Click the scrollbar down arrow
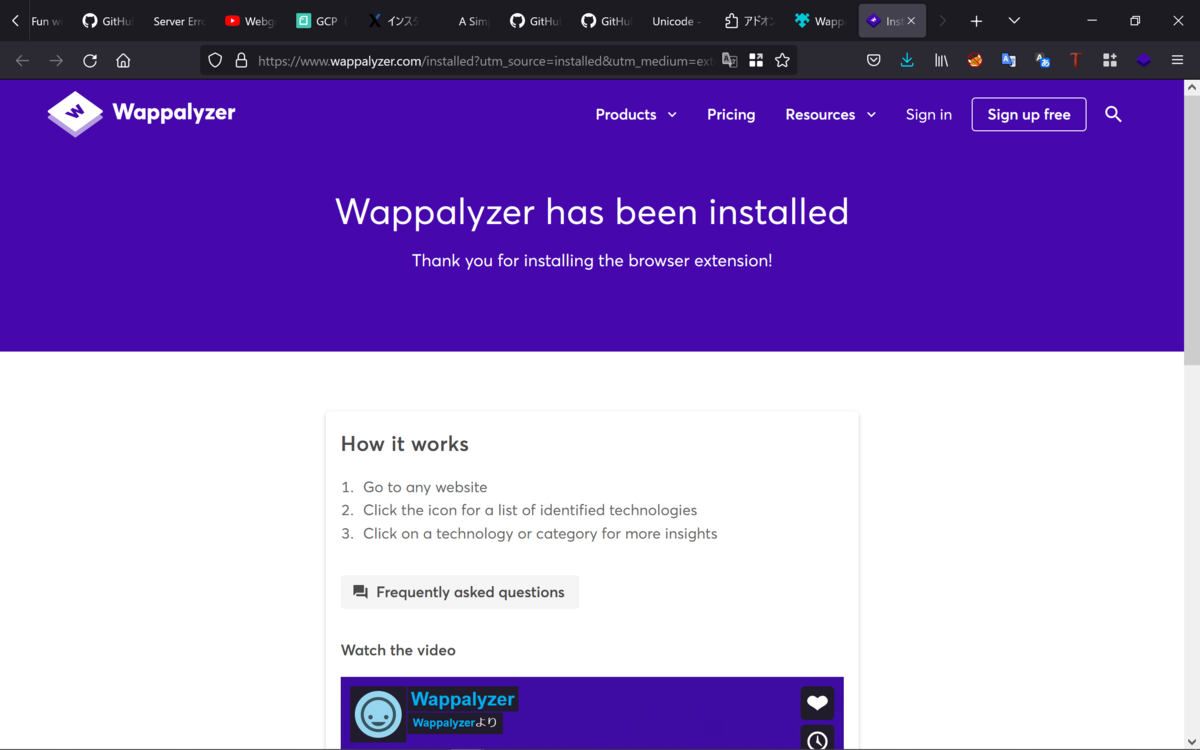Image resolution: width=1200 pixels, height=750 pixels. pos(1192,741)
